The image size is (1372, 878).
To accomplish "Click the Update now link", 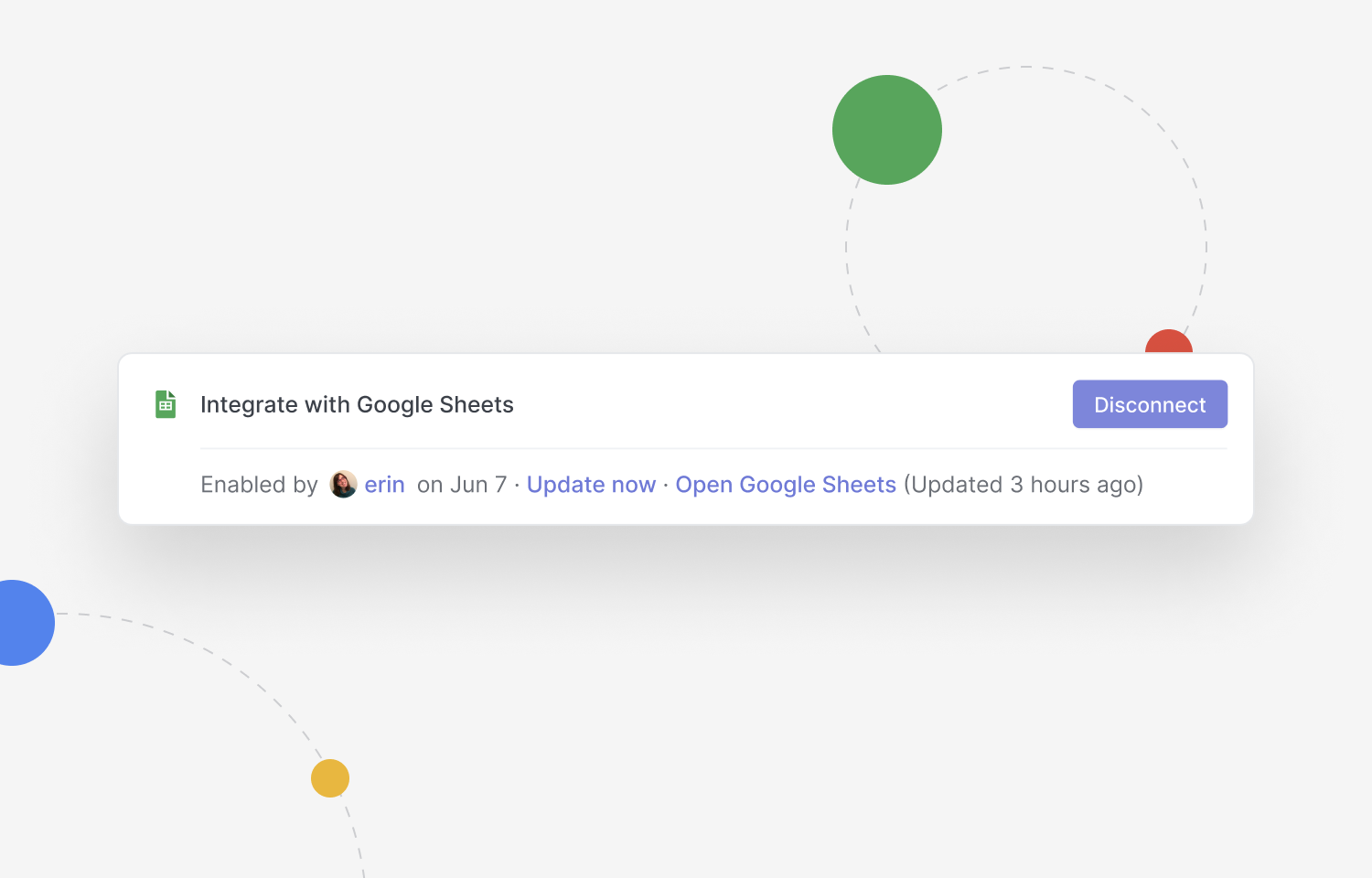I will 591,485.
